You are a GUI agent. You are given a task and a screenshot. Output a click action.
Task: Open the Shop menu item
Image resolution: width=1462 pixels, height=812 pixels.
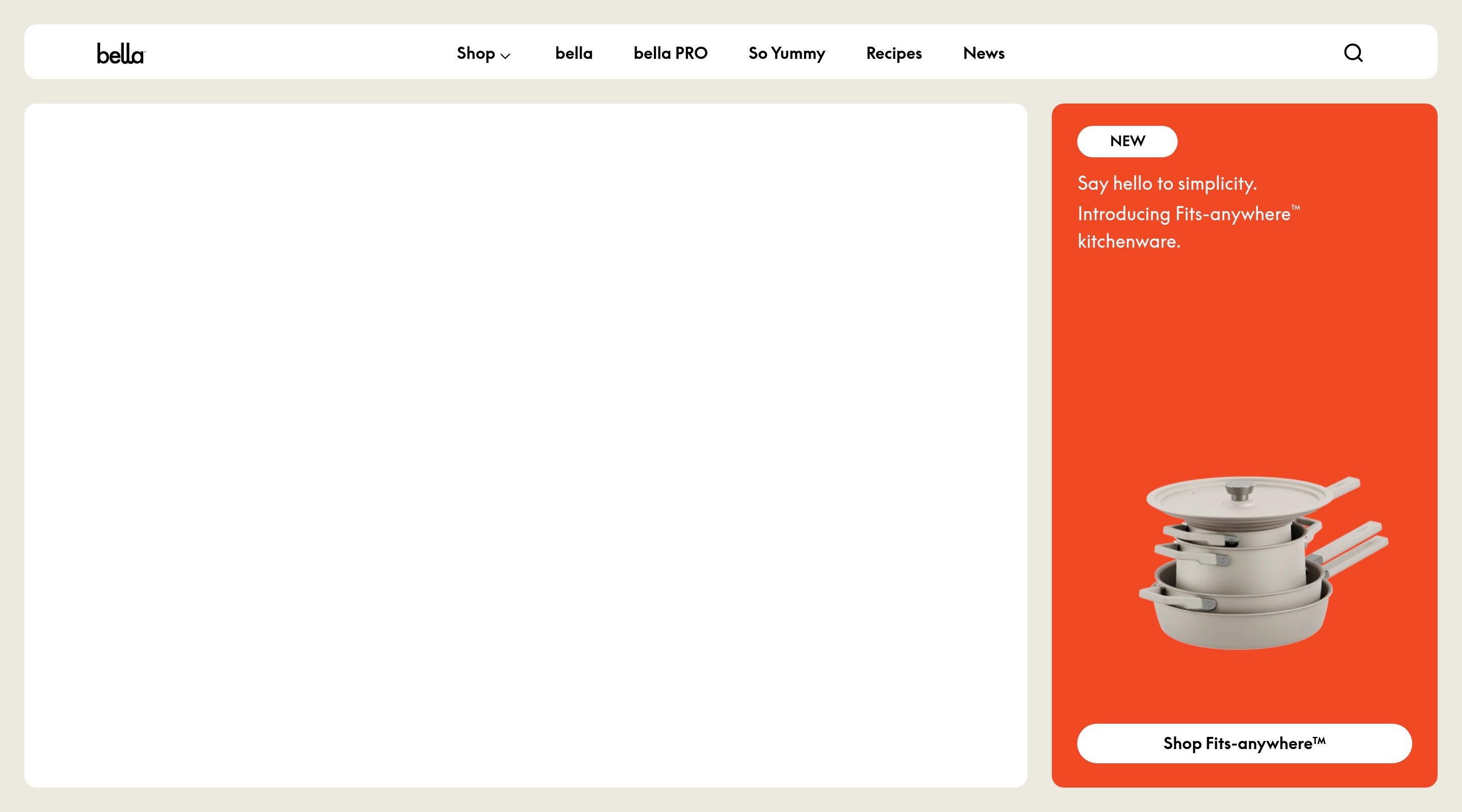tap(476, 53)
